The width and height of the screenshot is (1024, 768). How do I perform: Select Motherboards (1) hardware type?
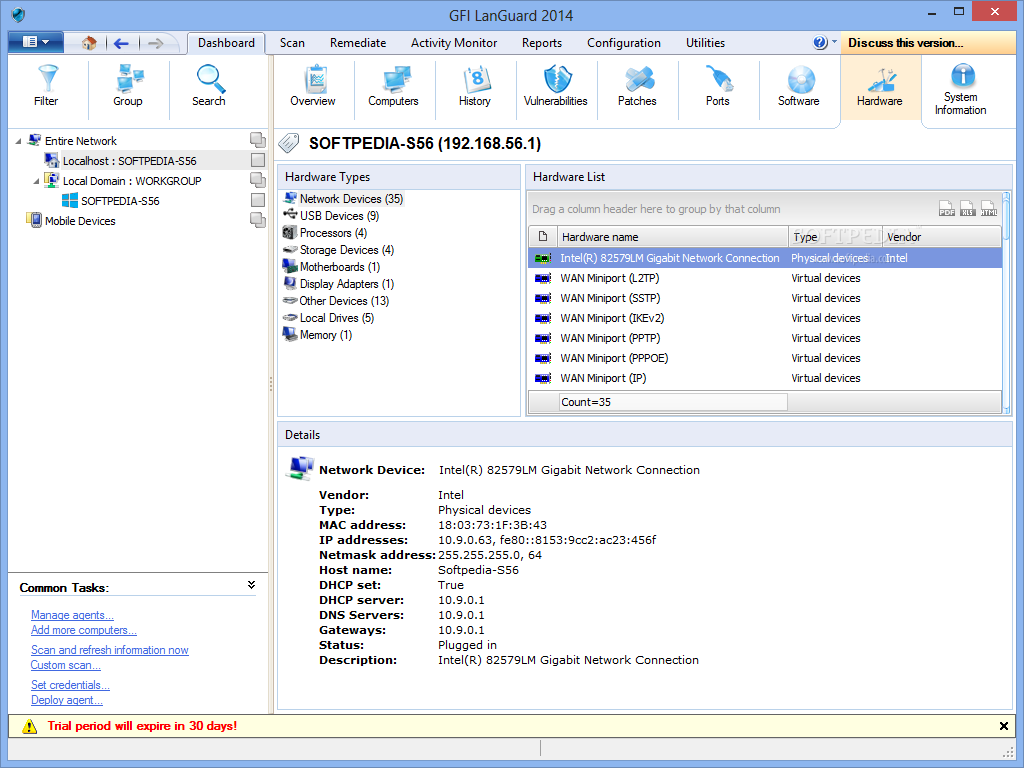(x=331, y=266)
